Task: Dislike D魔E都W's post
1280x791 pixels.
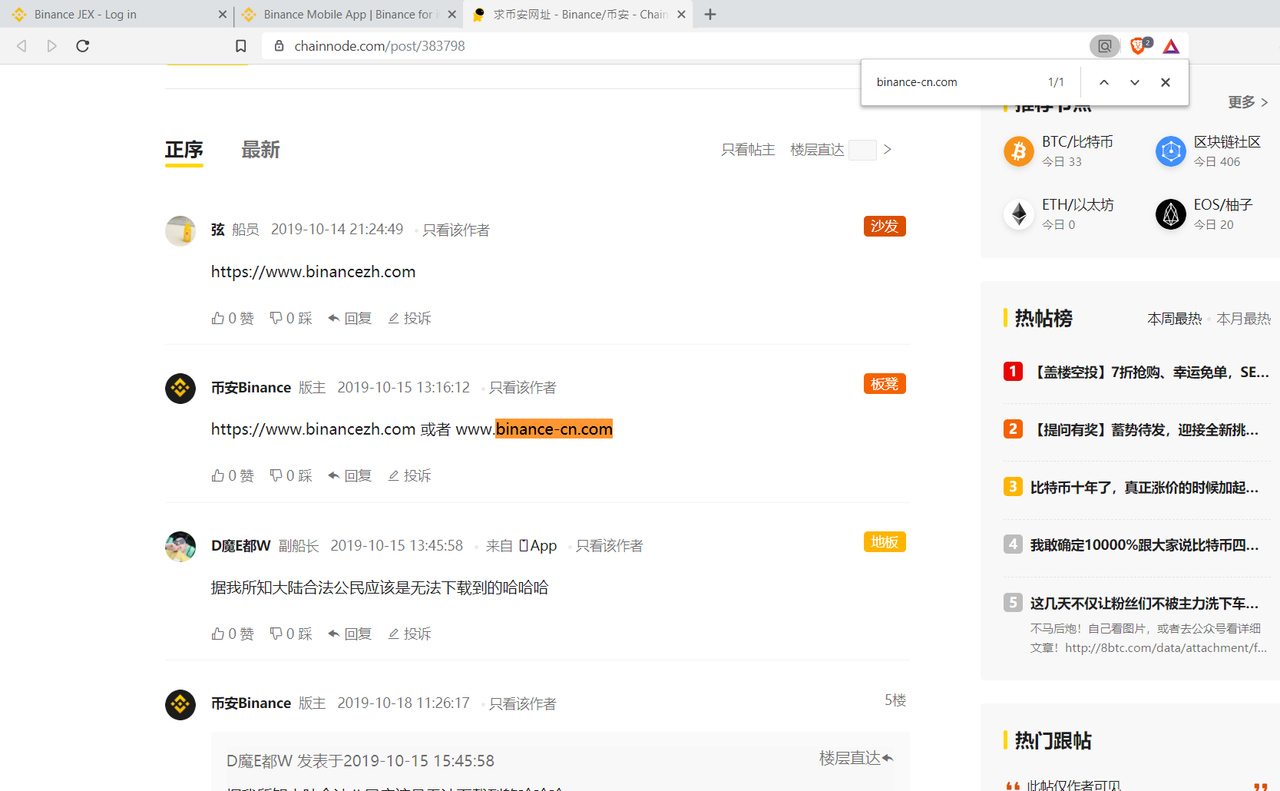Action: (x=291, y=634)
